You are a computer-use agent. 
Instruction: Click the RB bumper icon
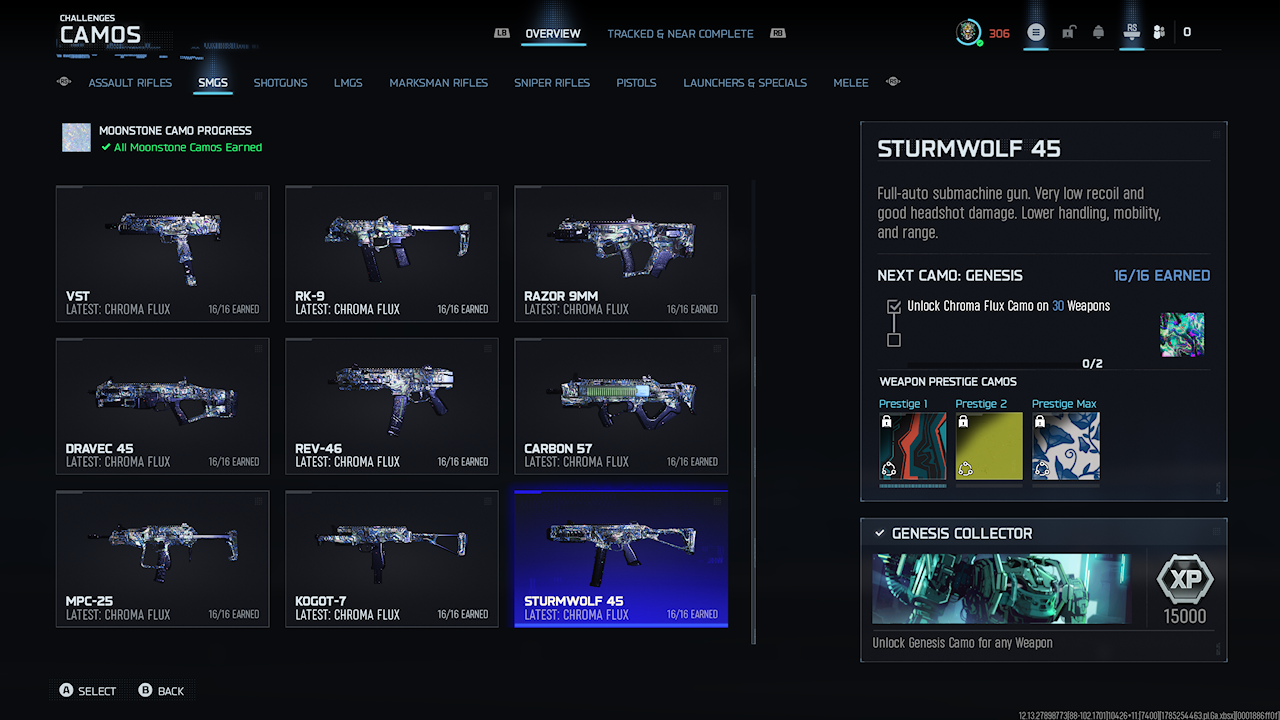click(777, 33)
